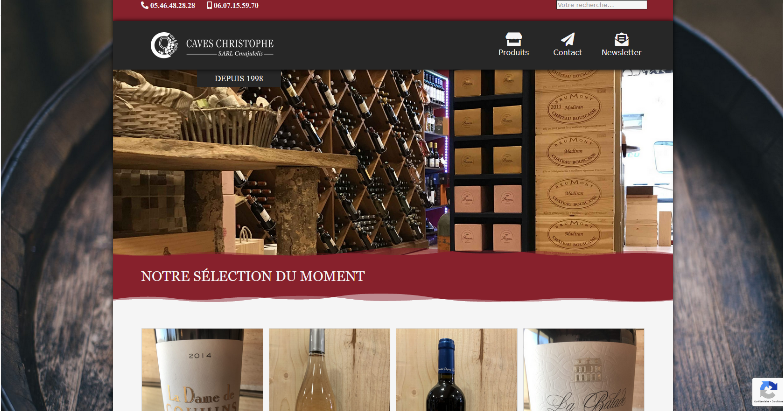This screenshot has height=411, width=783.
Task: Open the Produits menu item
Action: coord(513,52)
